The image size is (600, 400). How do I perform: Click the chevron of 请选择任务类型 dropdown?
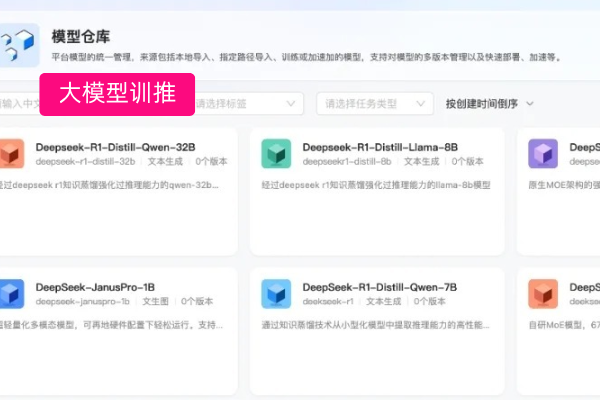(421, 104)
